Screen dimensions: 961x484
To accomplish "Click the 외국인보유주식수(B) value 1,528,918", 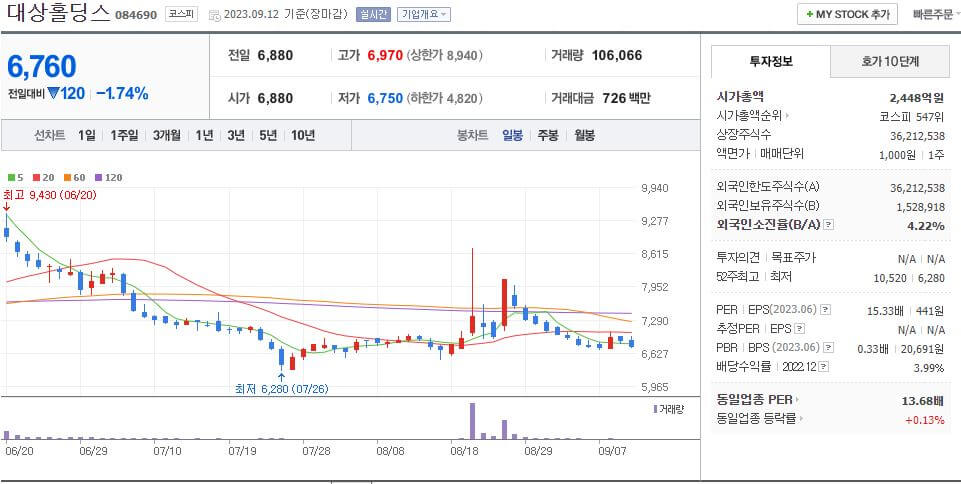I will coord(921,207).
